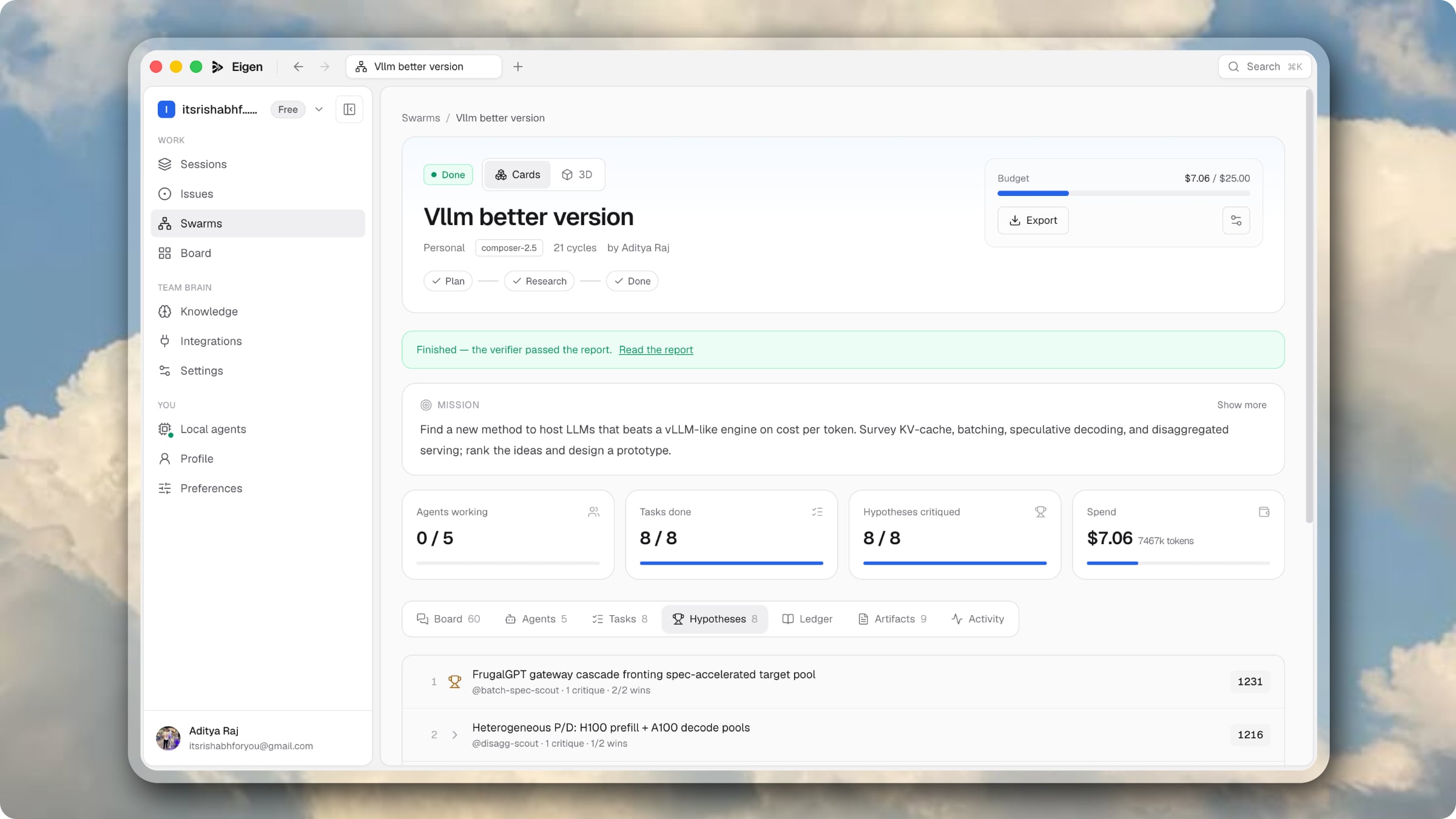
Task: Click the Agents working people icon
Action: pyautogui.click(x=593, y=512)
